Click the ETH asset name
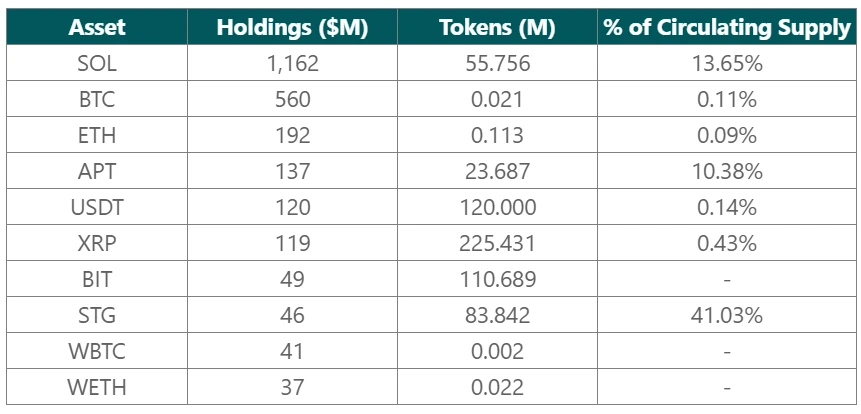Image resolution: width=861 pixels, height=414 pixels. 96,135
